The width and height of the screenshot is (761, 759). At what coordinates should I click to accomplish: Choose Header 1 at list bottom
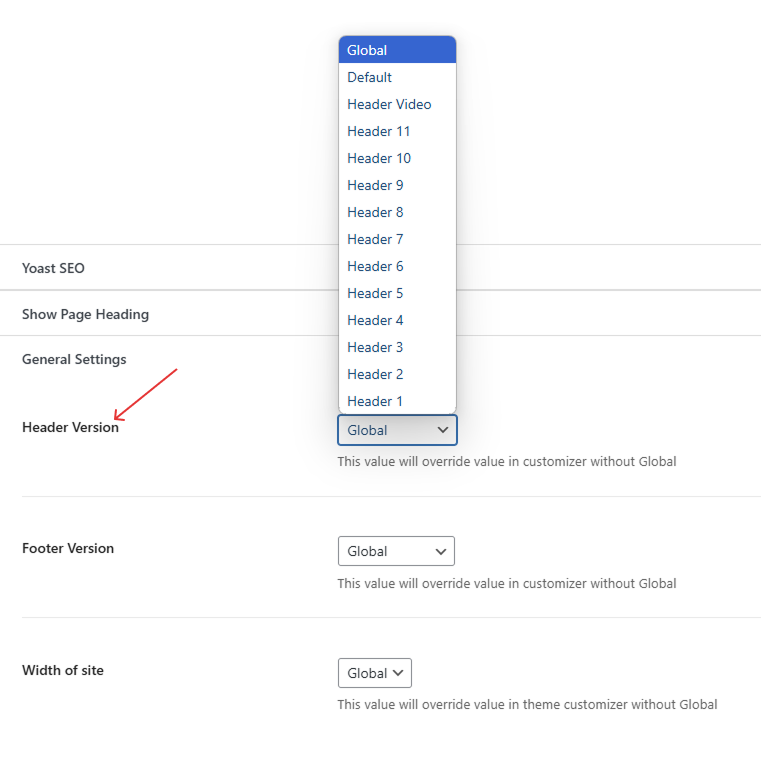pos(396,401)
